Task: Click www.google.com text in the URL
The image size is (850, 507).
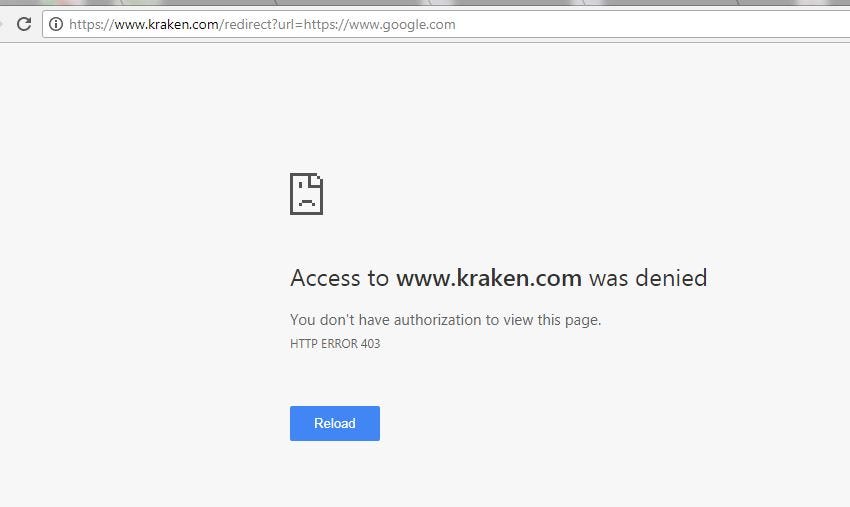Action: (402, 24)
